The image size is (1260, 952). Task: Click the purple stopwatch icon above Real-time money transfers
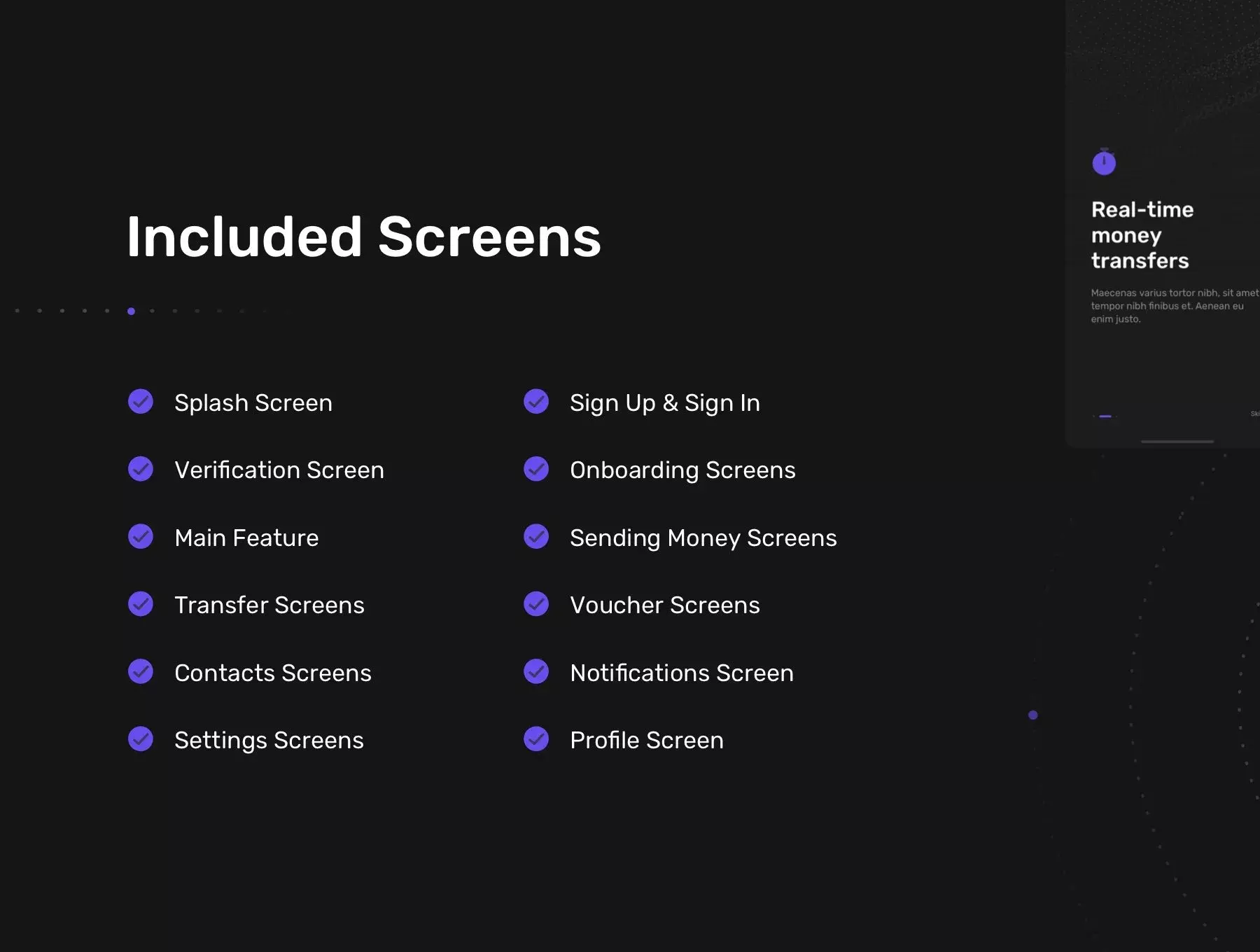pyautogui.click(x=1104, y=162)
